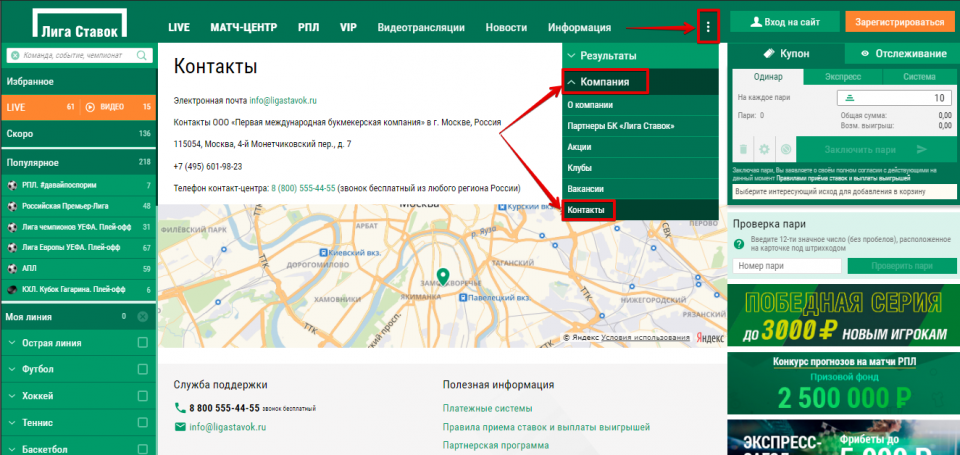Click the Зарегистрироваться button

pos(894,21)
